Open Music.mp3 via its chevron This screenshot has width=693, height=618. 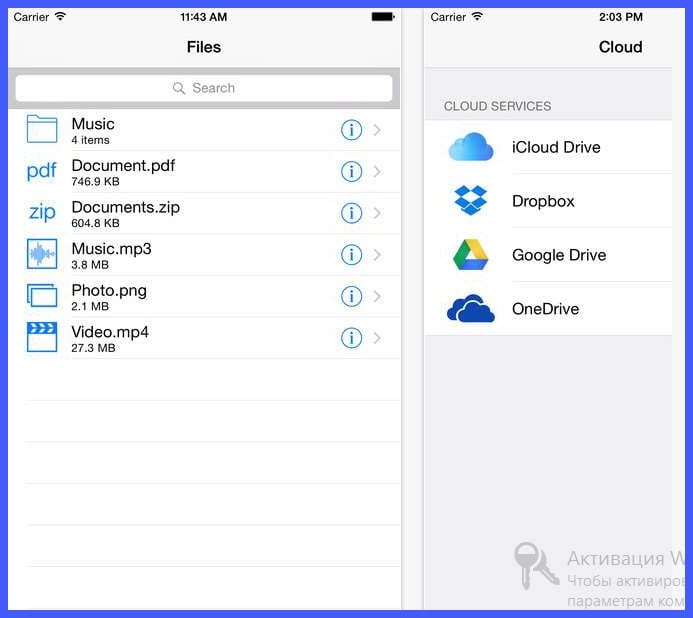point(377,255)
